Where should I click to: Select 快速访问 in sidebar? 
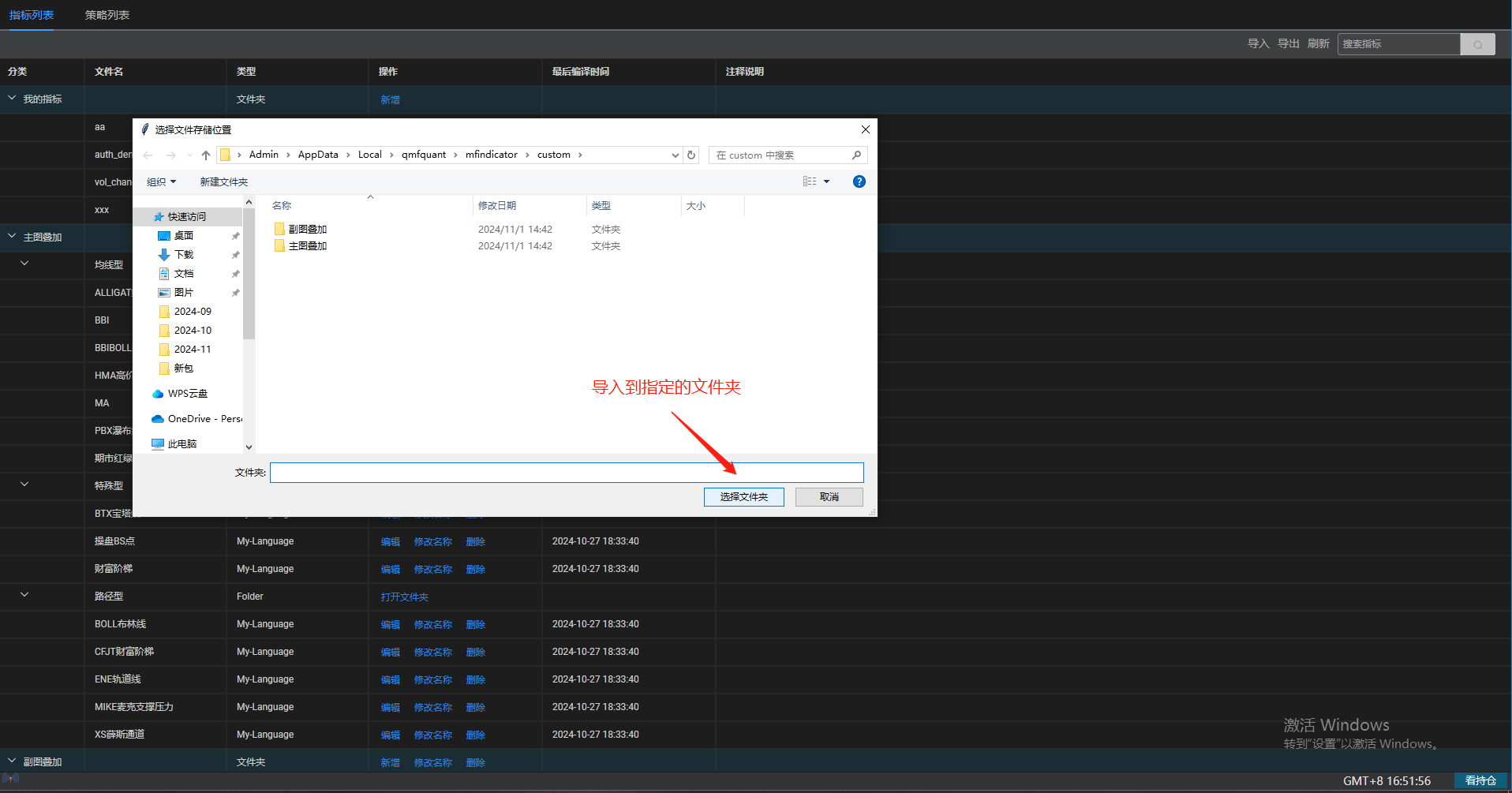click(187, 217)
